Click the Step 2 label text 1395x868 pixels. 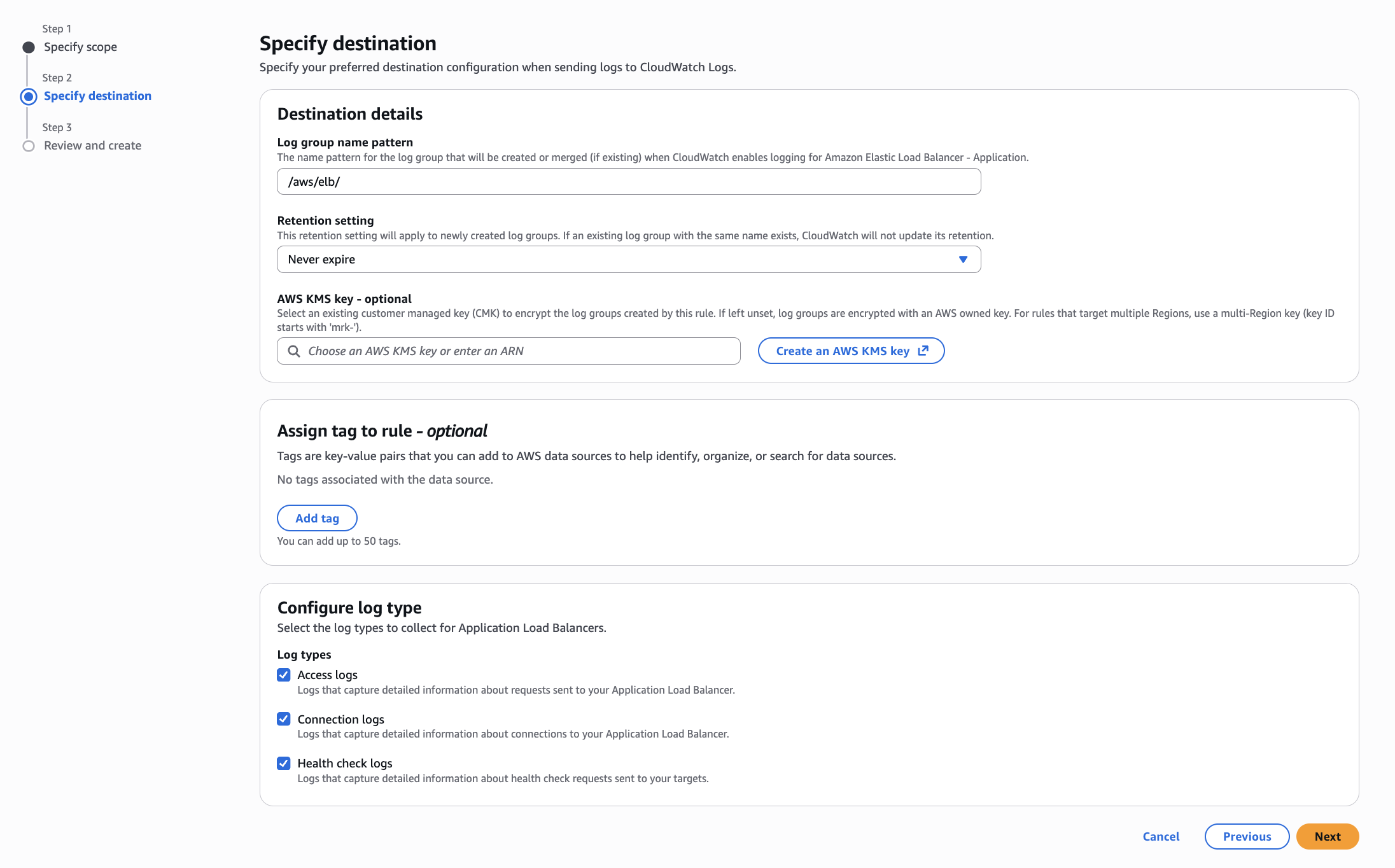pyautogui.click(x=57, y=78)
